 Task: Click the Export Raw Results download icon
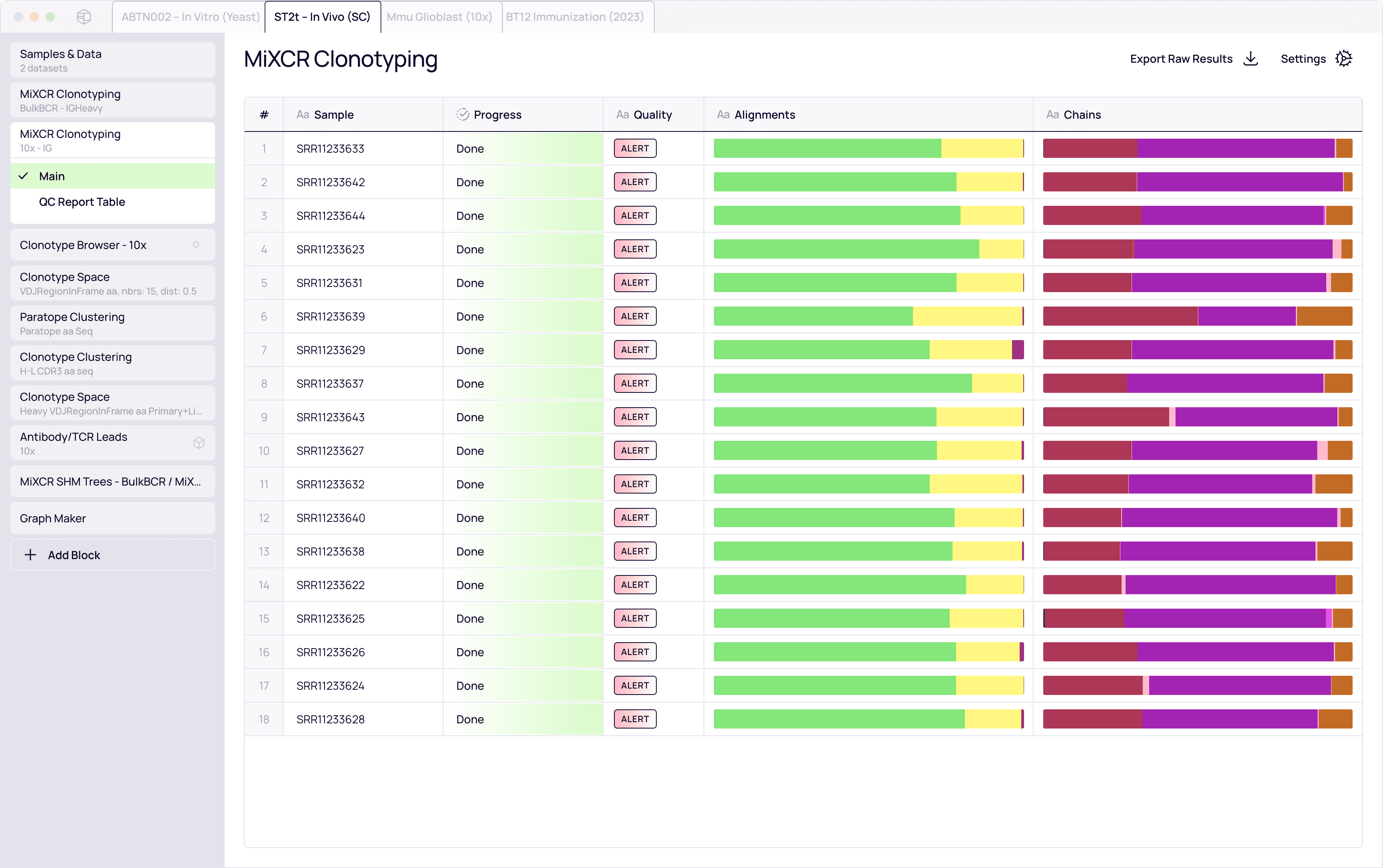pyautogui.click(x=1250, y=59)
